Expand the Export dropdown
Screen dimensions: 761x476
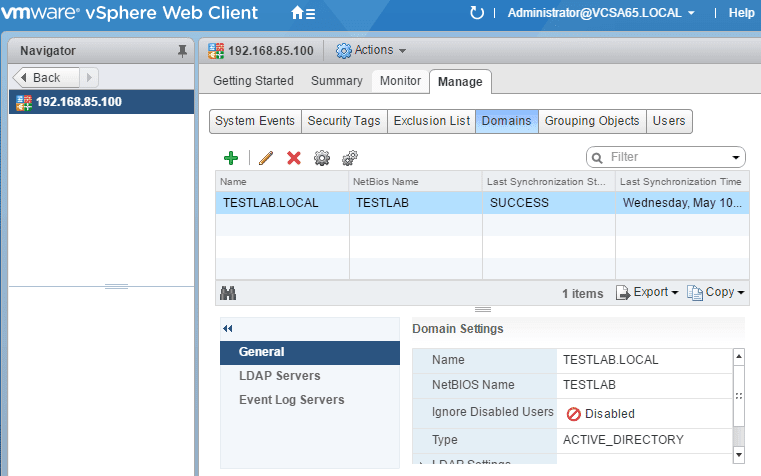tap(647, 293)
